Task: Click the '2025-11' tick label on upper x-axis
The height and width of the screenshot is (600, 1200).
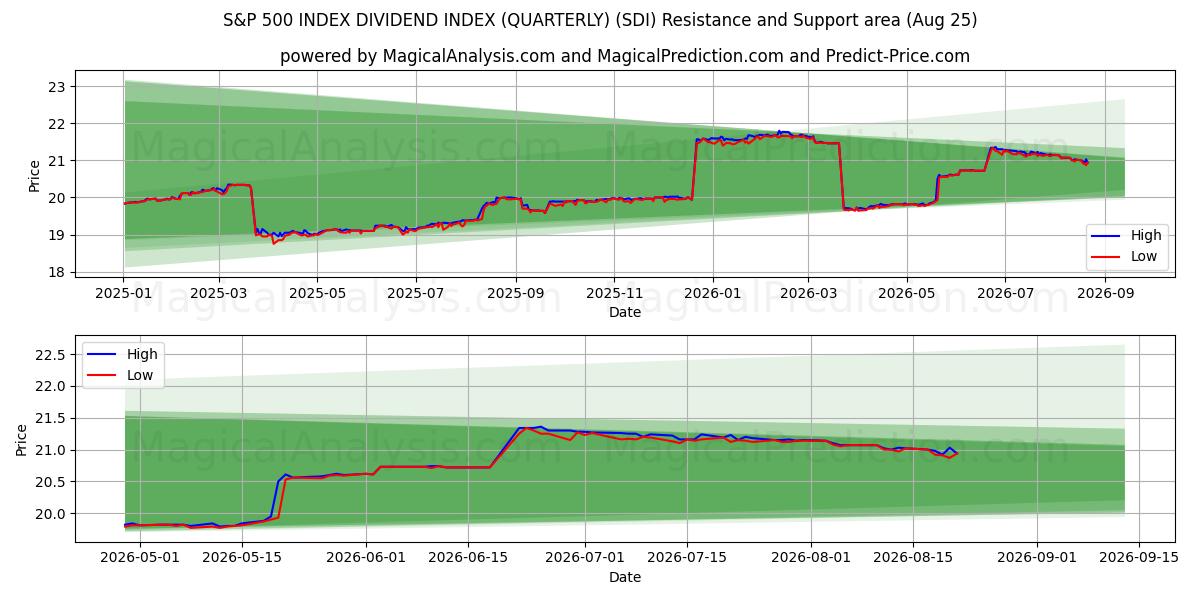Action: click(x=614, y=295)
